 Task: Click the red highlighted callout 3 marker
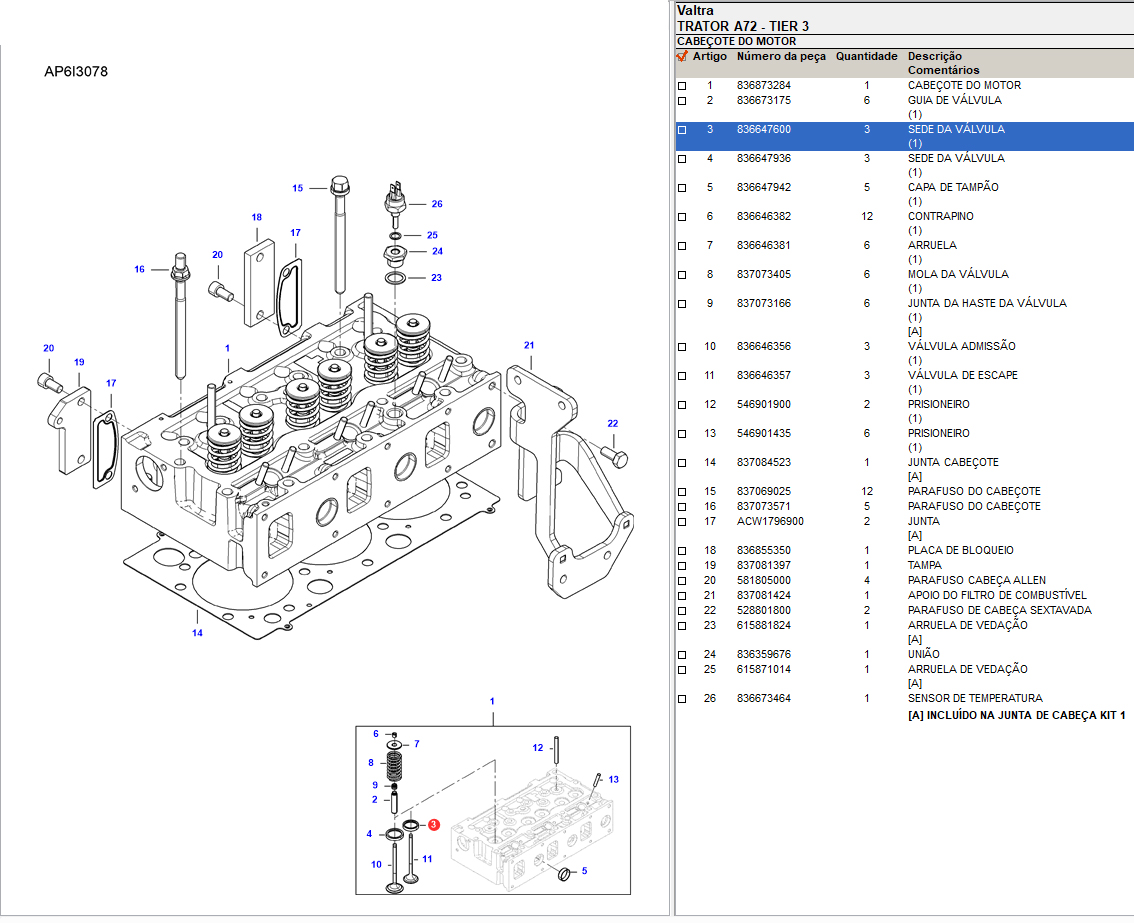point(434,825)
